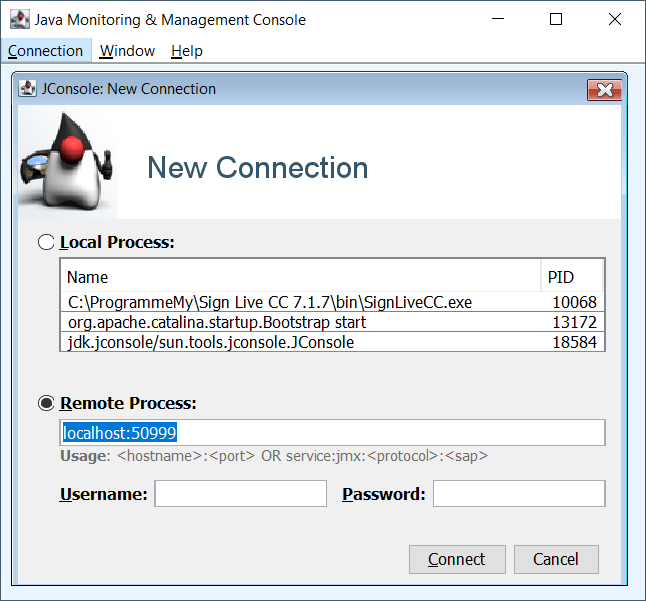646x601 pixels.
Task: Click the remote process address field
Action: [332, 433]
